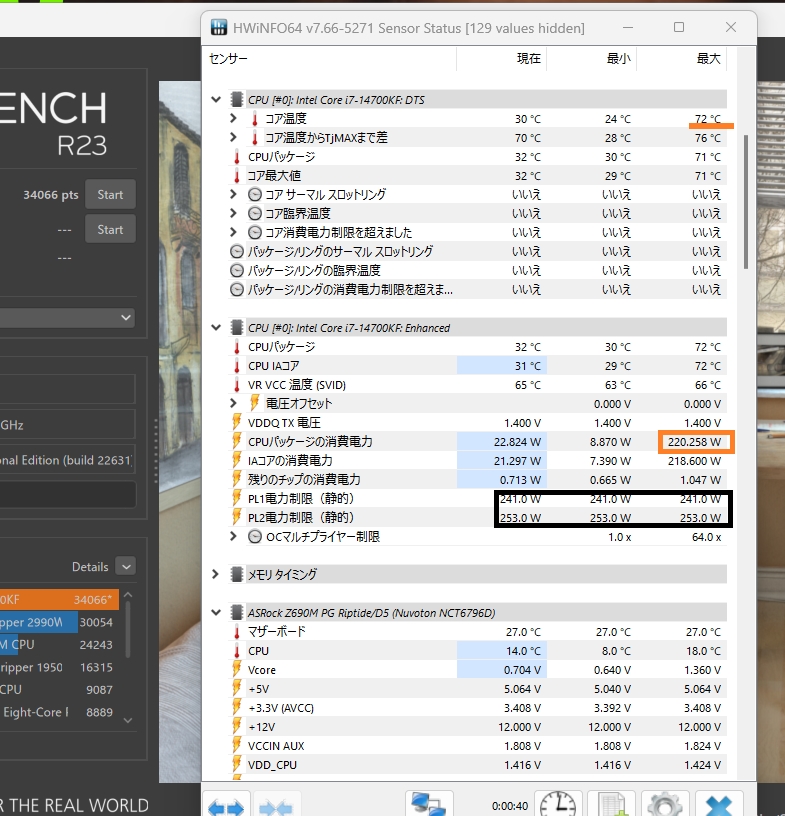Select the Eight-Core 8889 ranking entry
The width and height of the screenshot is (785, 816).
coord(59,712)
